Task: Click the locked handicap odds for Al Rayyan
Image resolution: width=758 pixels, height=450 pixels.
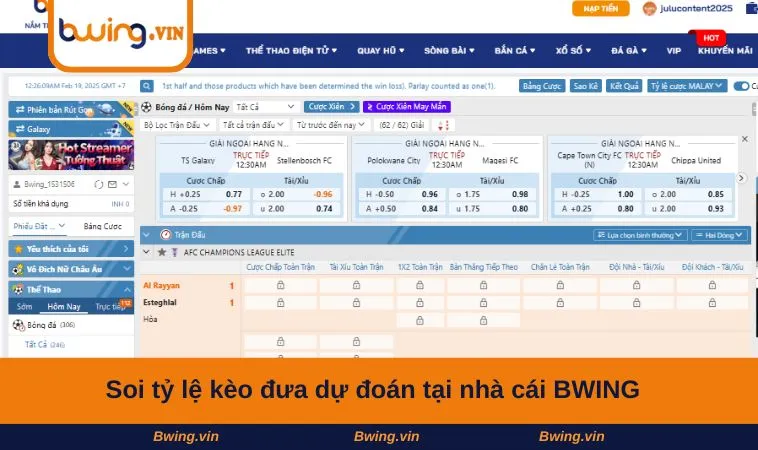Action: [x=280, y=286]
